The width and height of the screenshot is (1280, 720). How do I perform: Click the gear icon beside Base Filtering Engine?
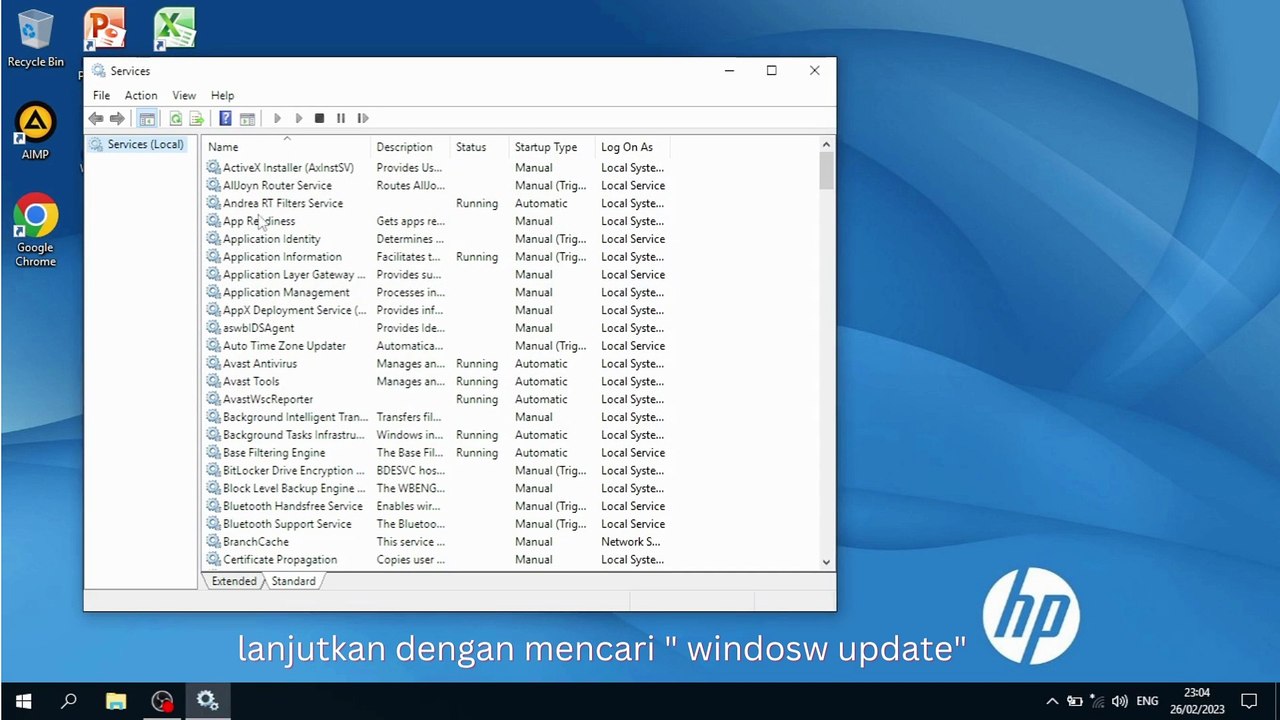[213, 453]
